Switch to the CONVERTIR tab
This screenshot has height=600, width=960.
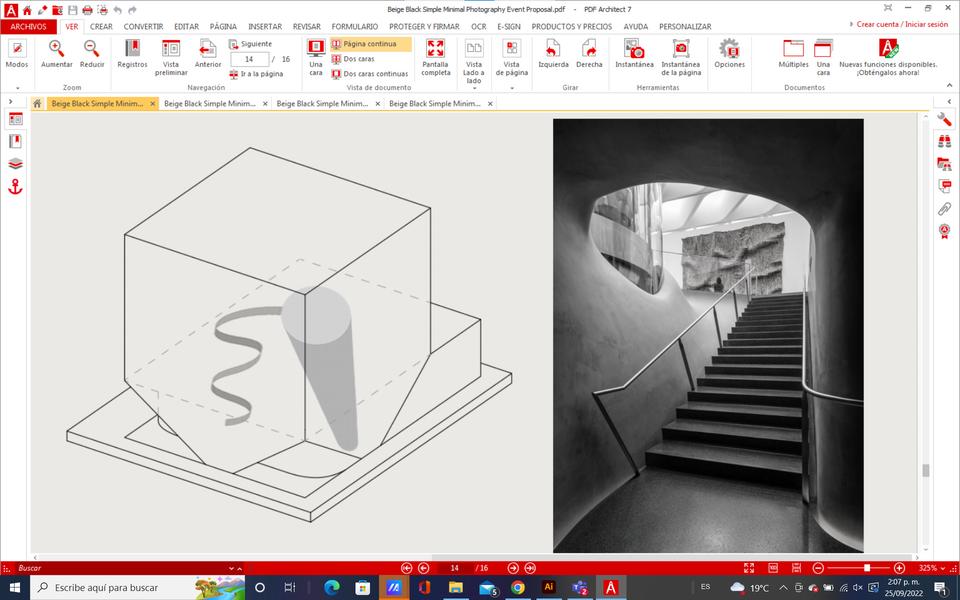(143, 26)
